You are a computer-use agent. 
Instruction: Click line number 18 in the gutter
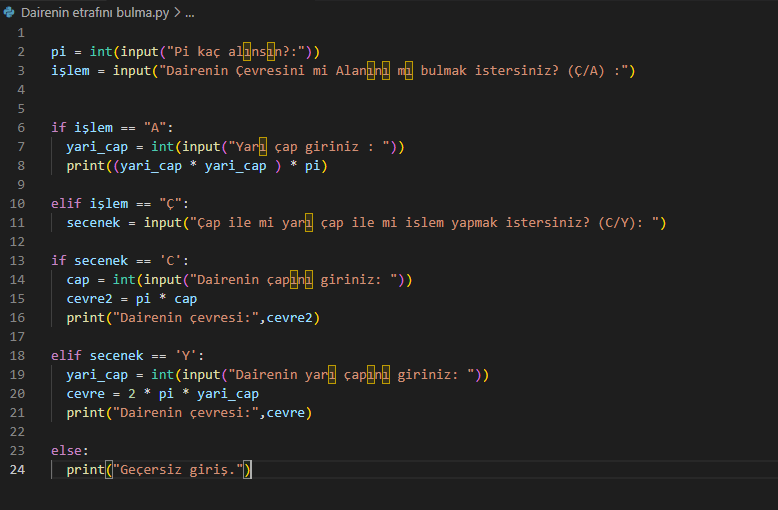[17, 355]
